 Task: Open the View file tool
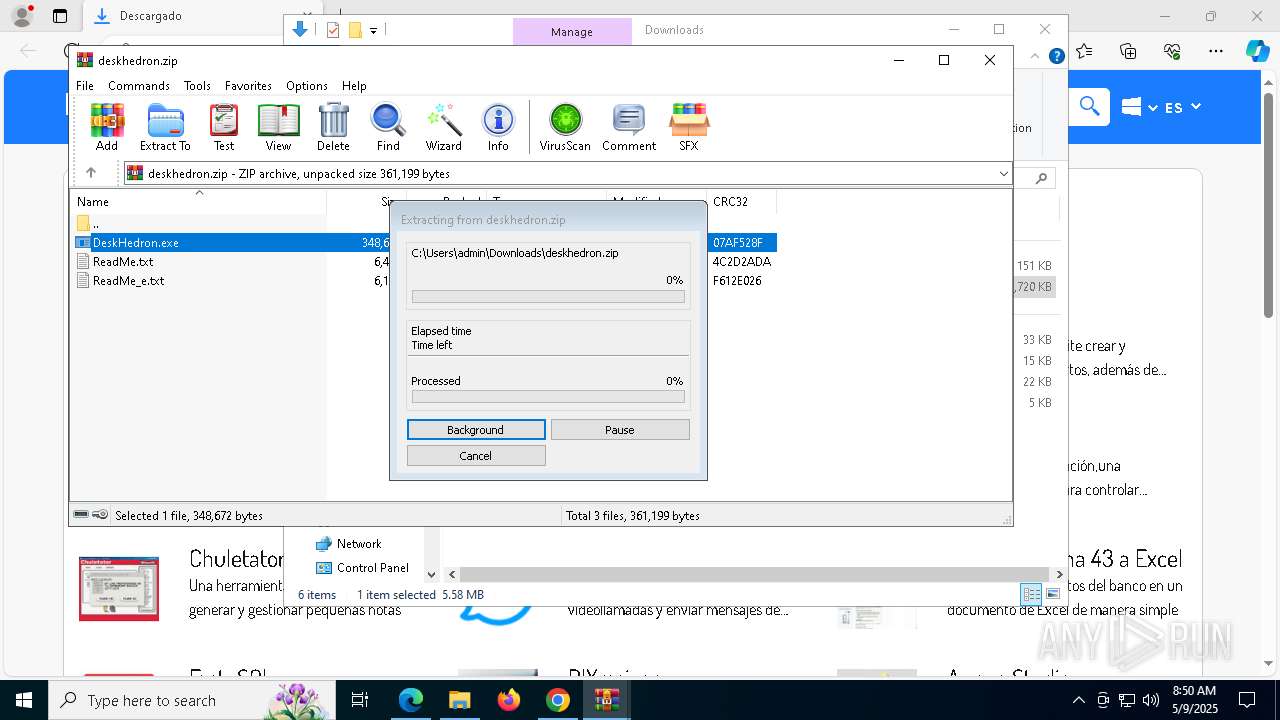[278, 127]
